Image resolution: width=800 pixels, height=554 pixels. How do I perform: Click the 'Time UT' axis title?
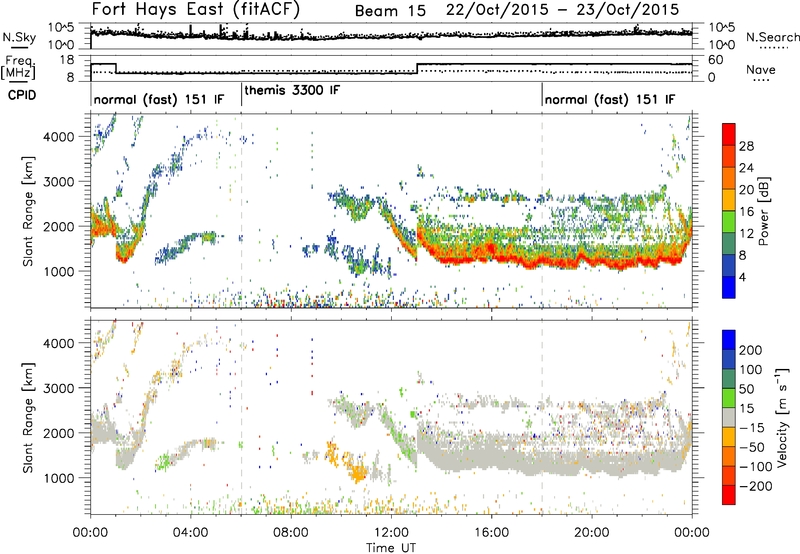coord(391,548)
